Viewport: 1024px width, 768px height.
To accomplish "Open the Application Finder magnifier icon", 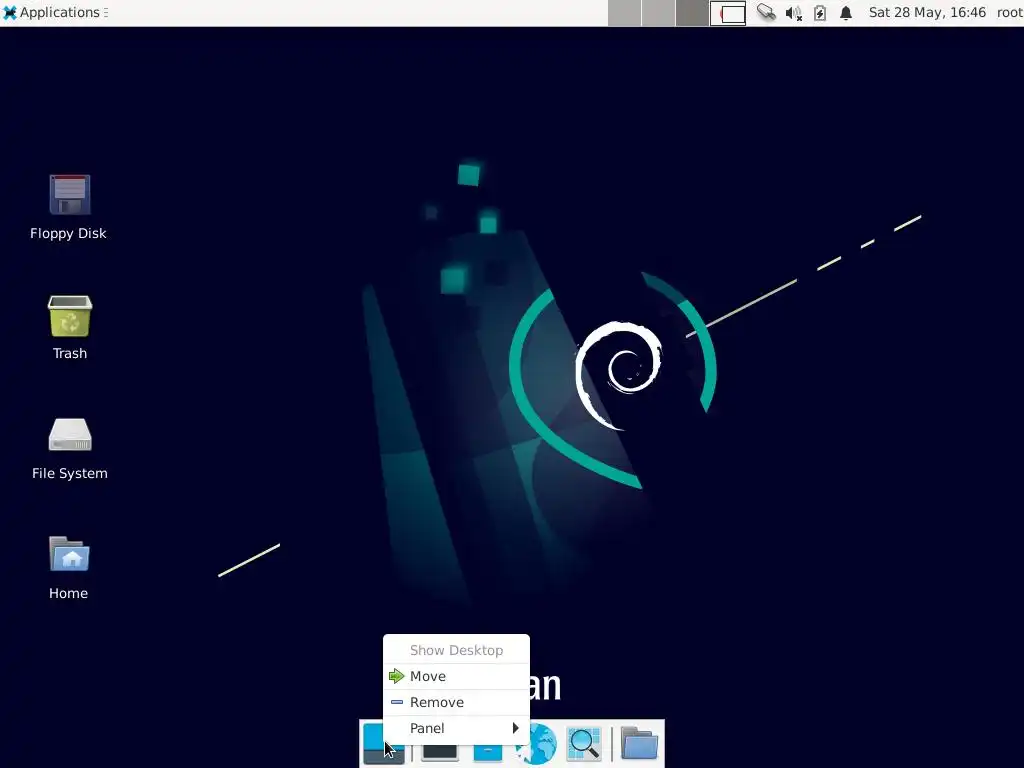I will coord(584,744).
